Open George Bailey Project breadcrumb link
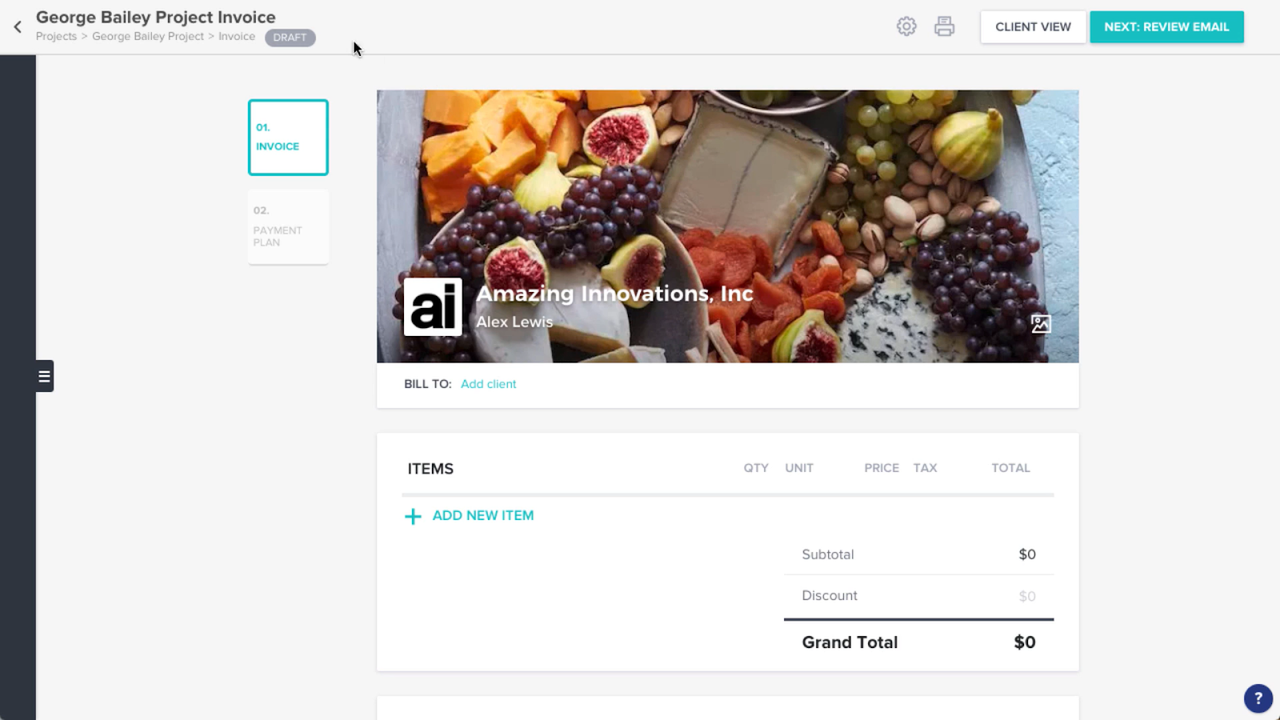The width and height of the screenshot is (1280, 720). [148, 37]
